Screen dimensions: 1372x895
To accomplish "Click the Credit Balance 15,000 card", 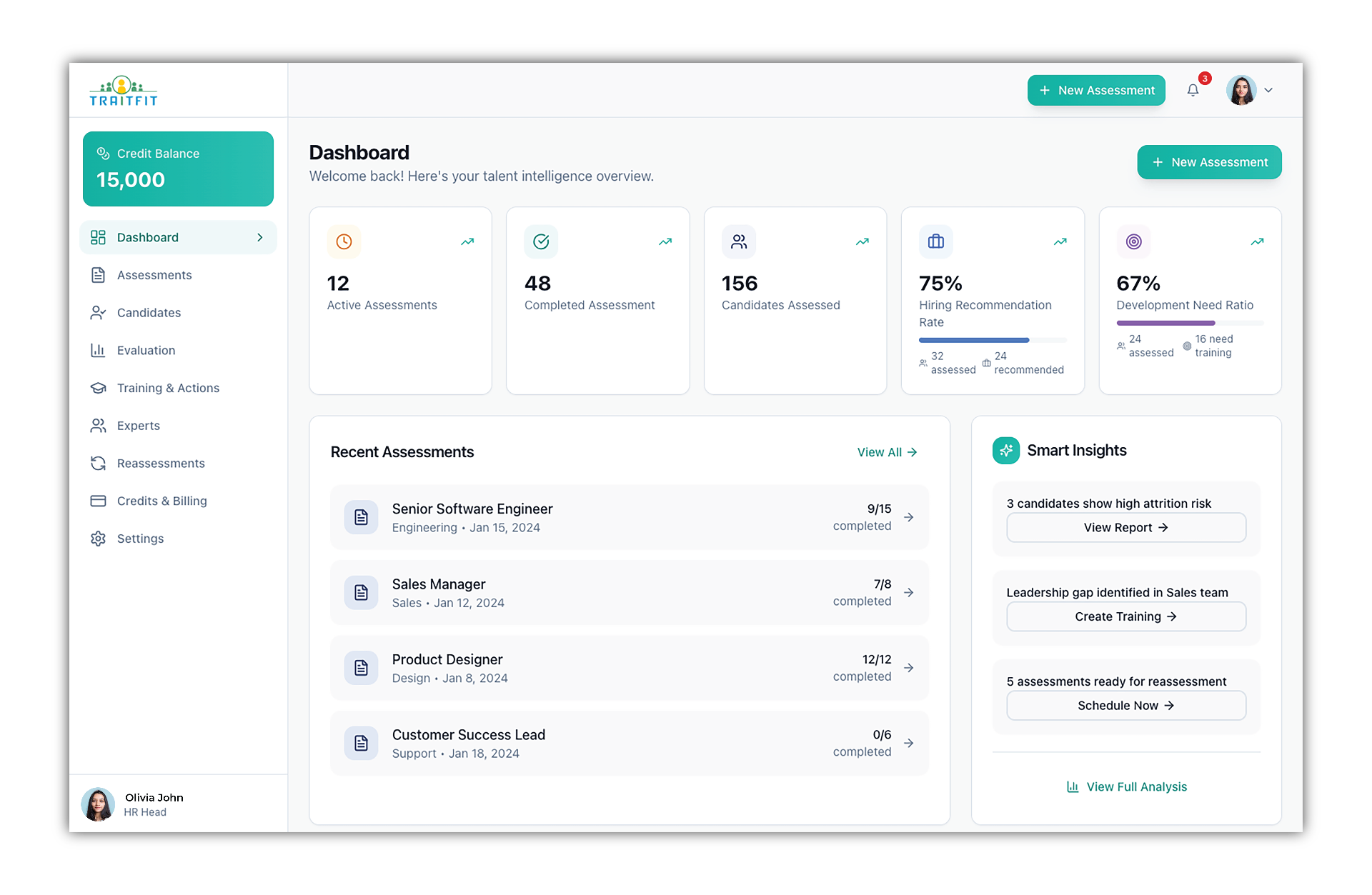I will [178, 169].
